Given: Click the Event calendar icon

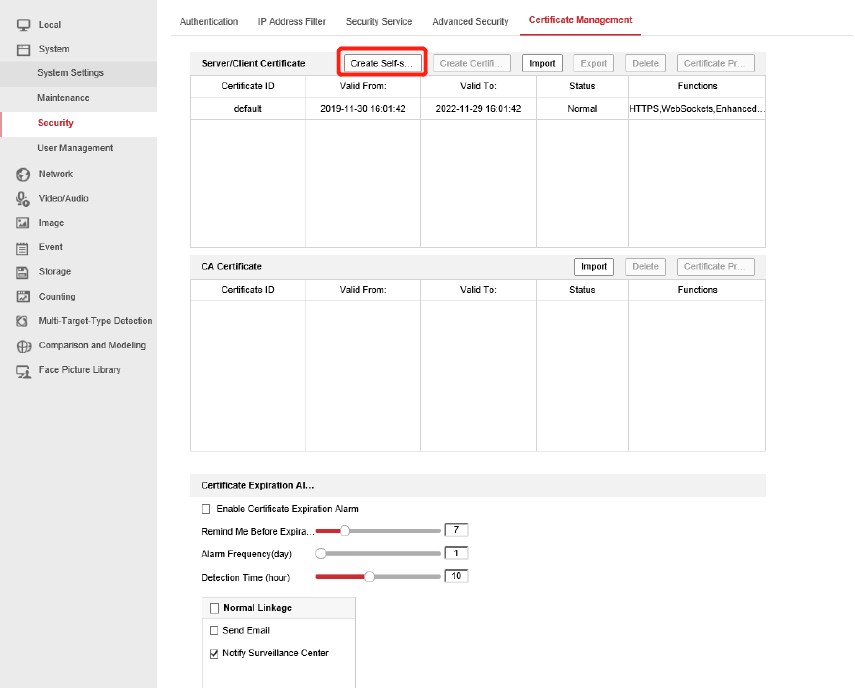Looking at the screenshot, I should pyautogui.click(x=22, y=248).
